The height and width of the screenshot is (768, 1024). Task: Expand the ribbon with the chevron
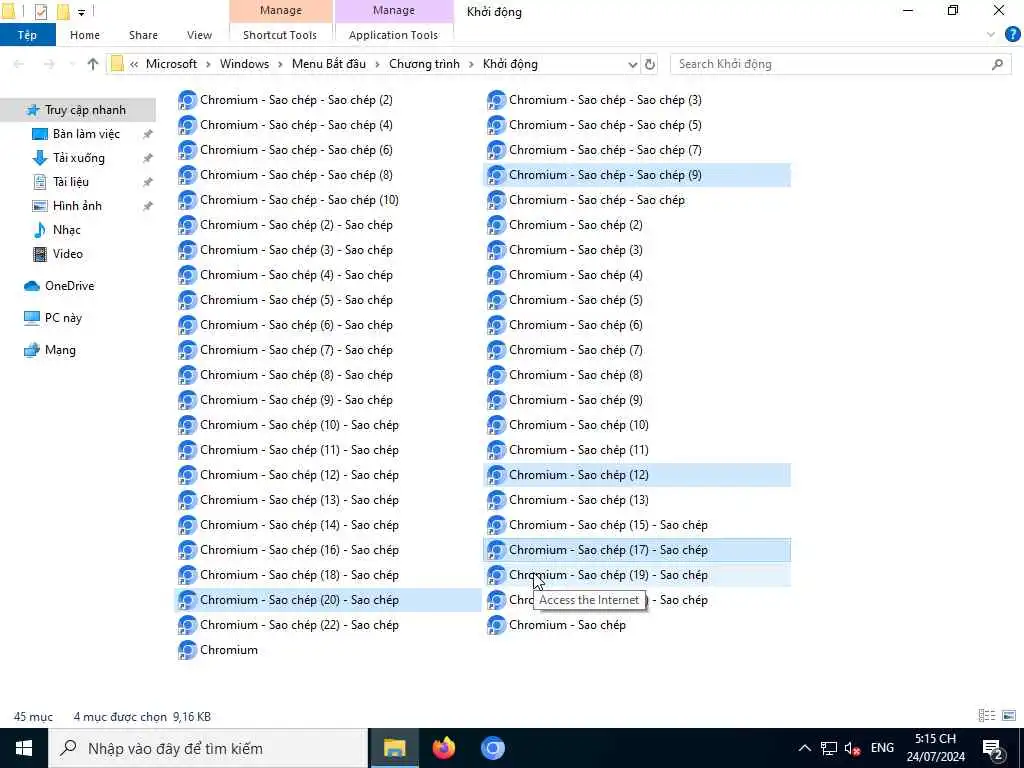click(x=991, y=35)
